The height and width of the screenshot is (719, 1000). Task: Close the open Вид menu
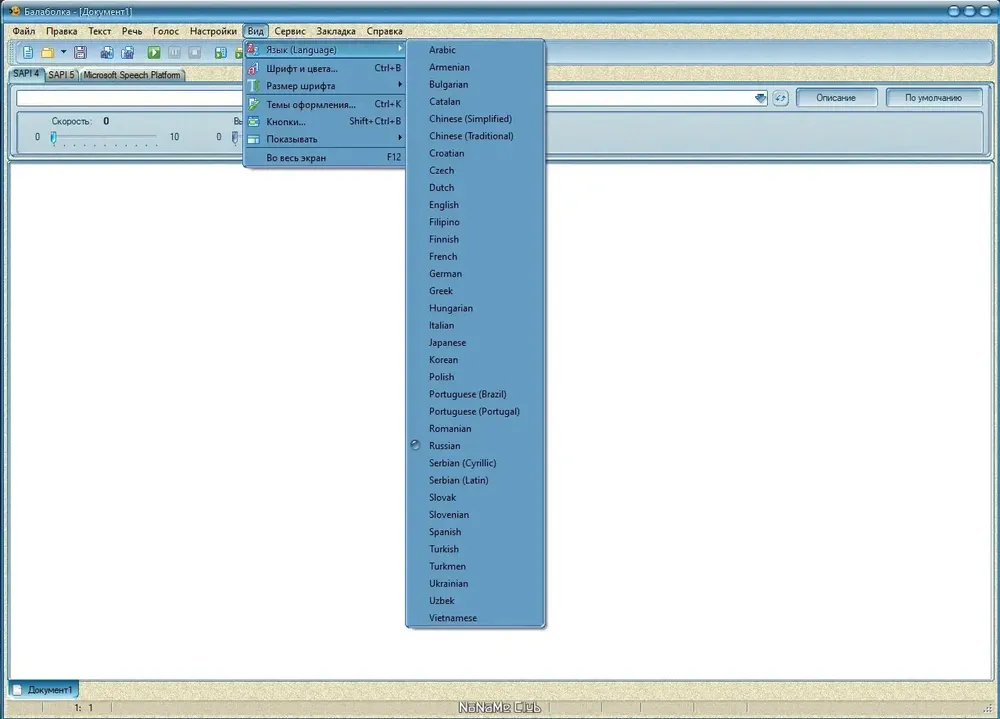(256, 31)
